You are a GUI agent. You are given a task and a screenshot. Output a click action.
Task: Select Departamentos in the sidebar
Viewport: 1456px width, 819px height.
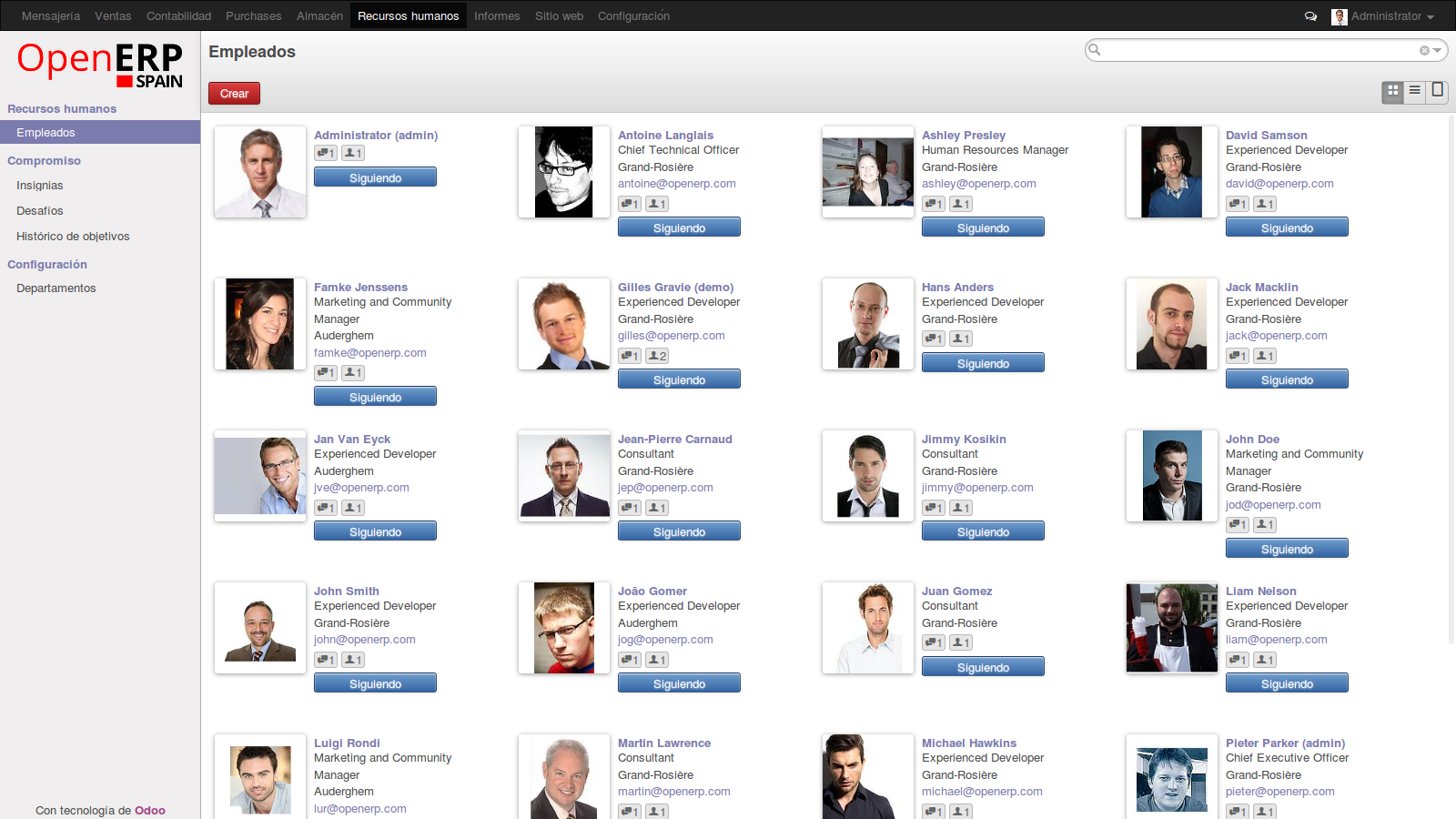(x=56, y=288)
